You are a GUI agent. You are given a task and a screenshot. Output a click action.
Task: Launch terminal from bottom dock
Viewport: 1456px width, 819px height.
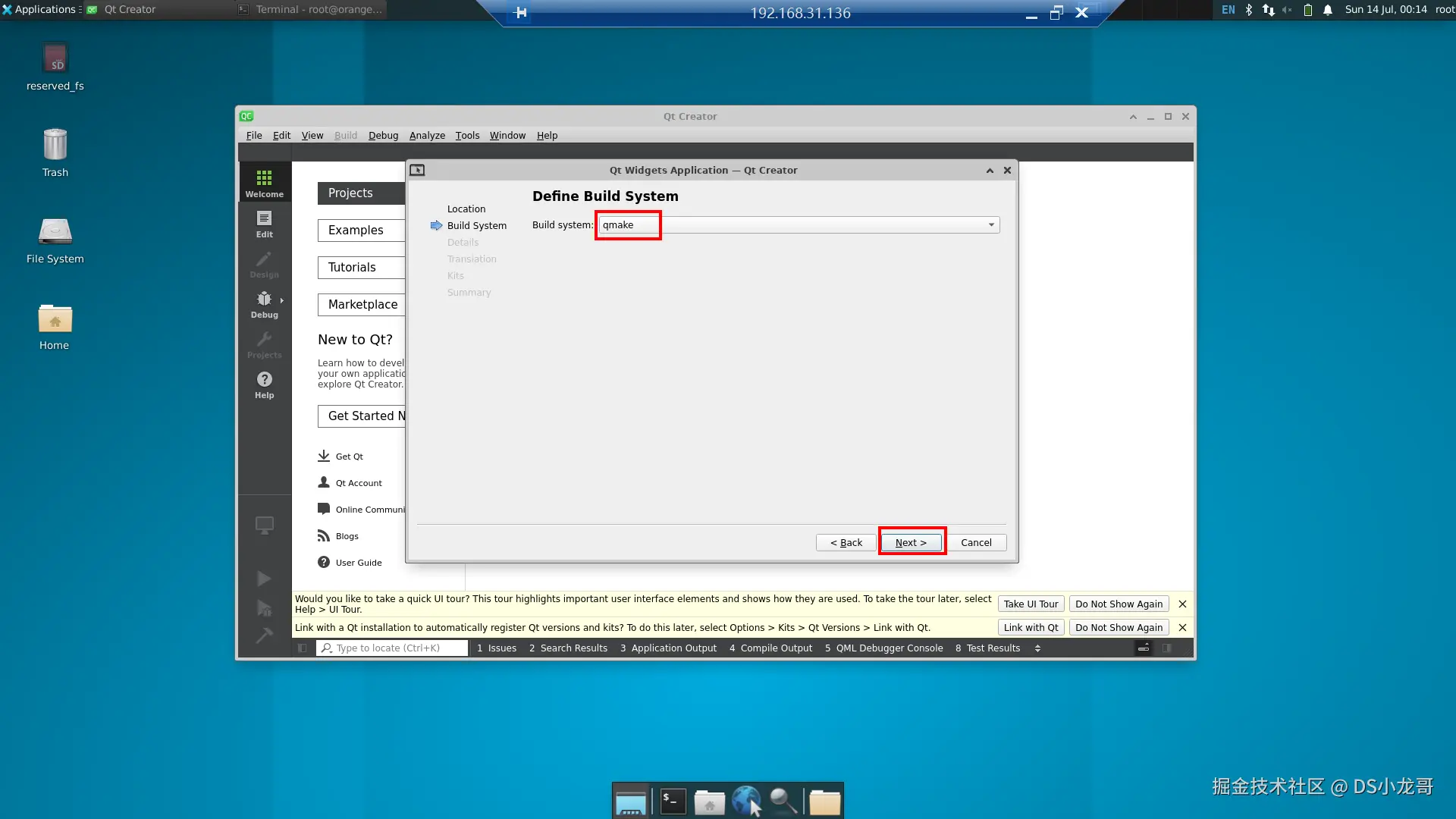click(x=673, y=802)
